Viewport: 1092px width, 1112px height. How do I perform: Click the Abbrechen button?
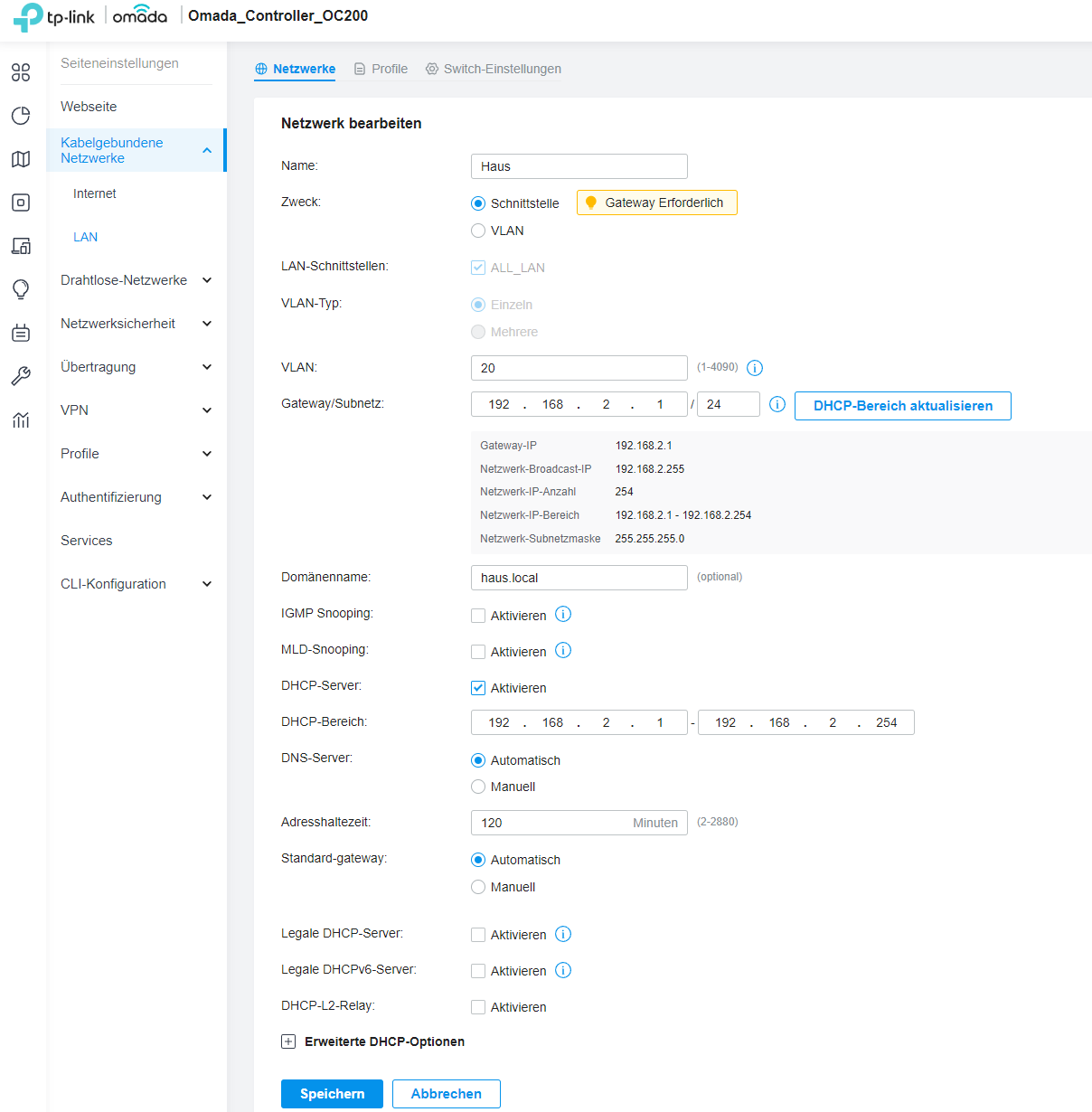tap(447, 1094)
